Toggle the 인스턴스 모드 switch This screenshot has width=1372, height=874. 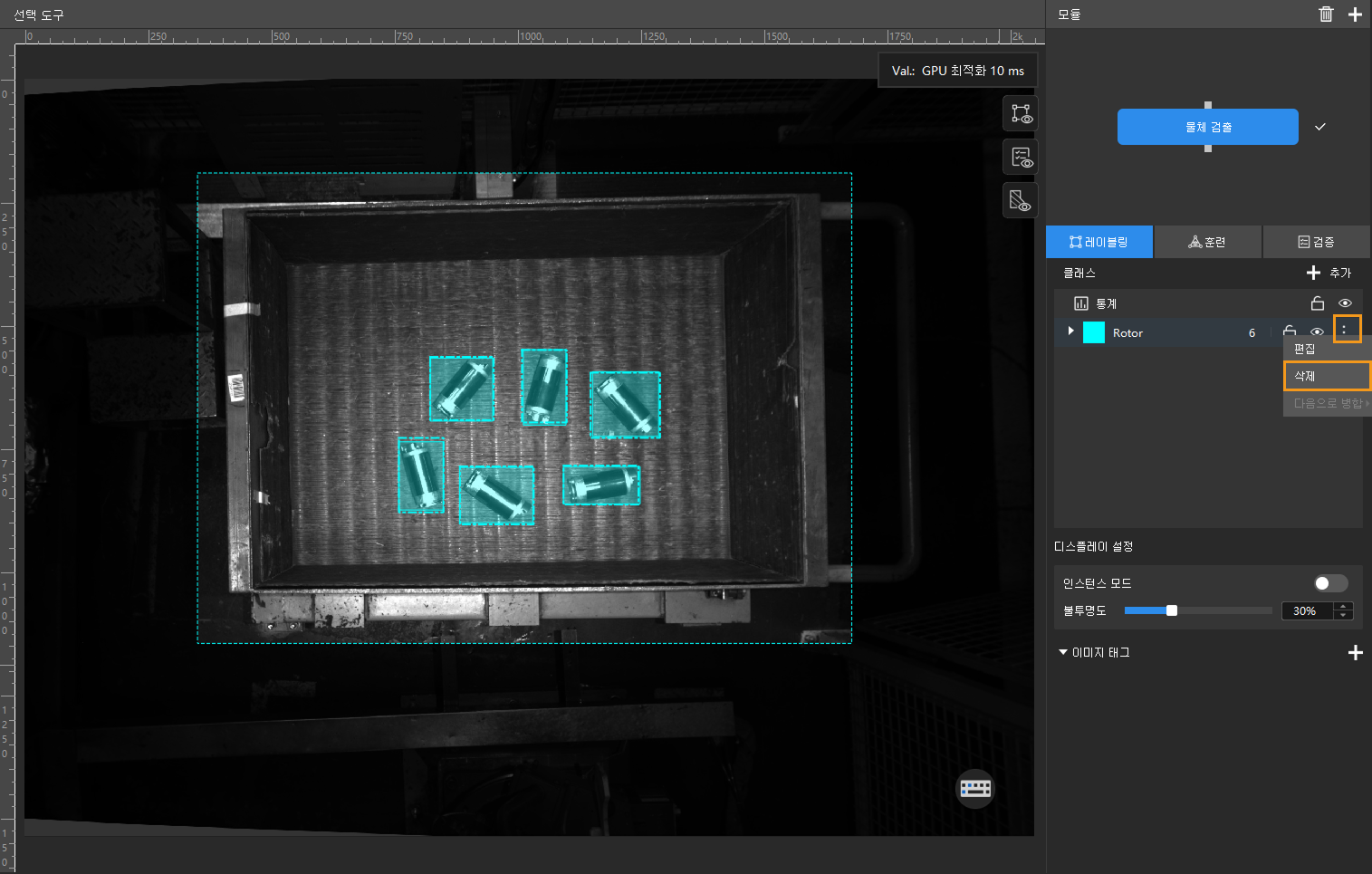point(1330,583)
